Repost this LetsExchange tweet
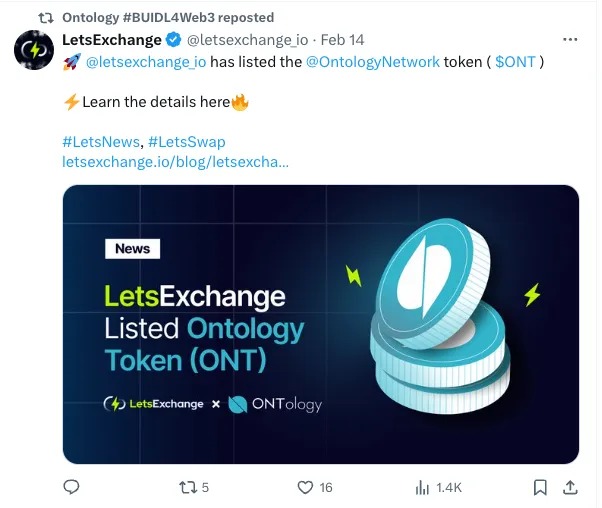 coord(186,487)
